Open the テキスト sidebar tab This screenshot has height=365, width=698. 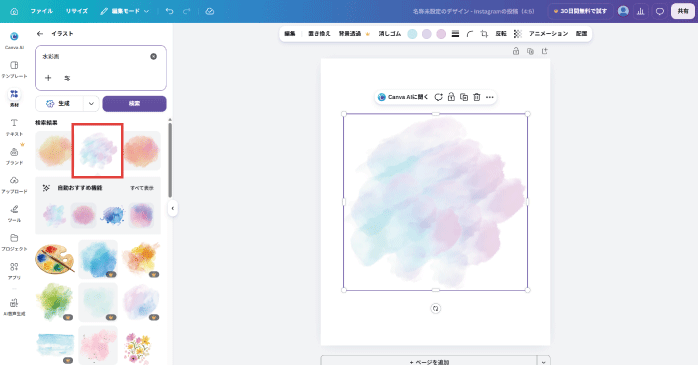pos(14,127)
